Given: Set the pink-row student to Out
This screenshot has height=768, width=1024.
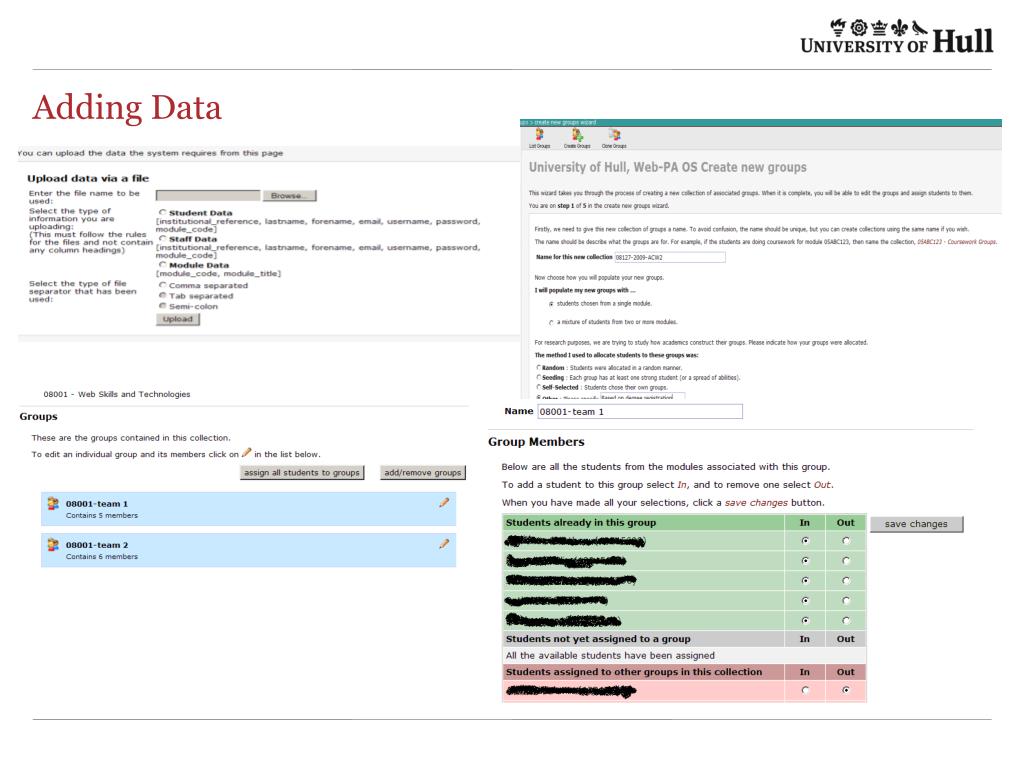Looking at the screenshot, I should 846,690.
